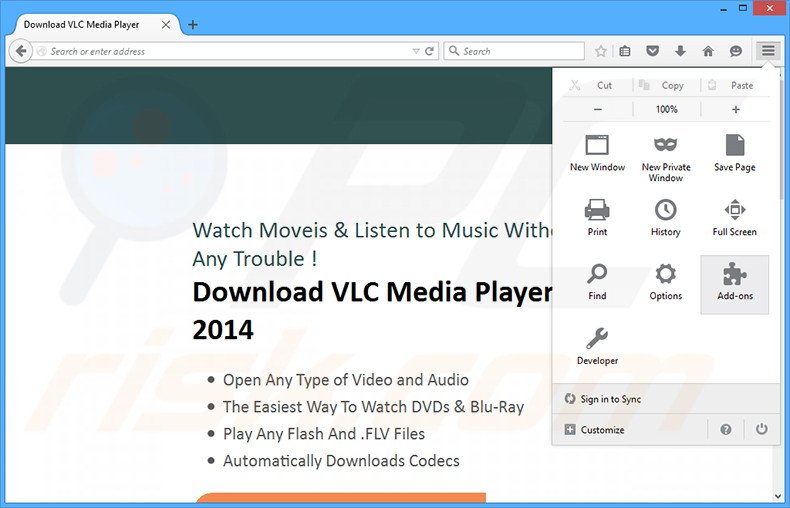Open the Downloads arrow
This screenshot has width=790, height=508.
coord(680,51)
